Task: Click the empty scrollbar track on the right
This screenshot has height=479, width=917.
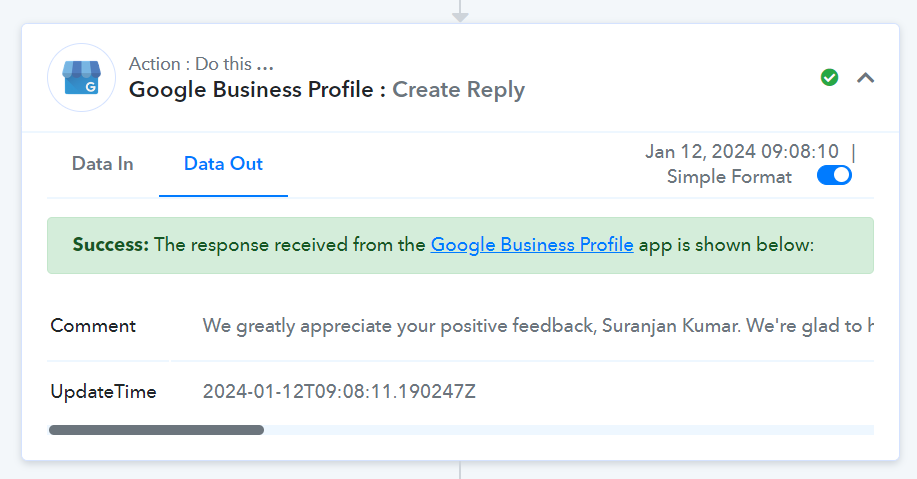Action: [x=568, y=430]
